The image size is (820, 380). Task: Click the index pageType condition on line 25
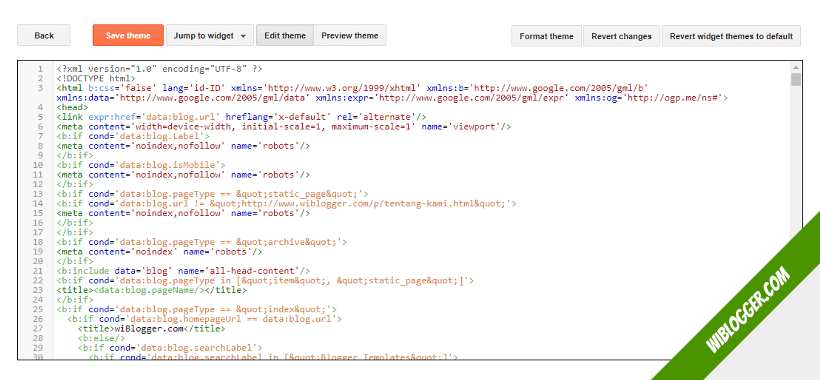(x=197, y=309)
